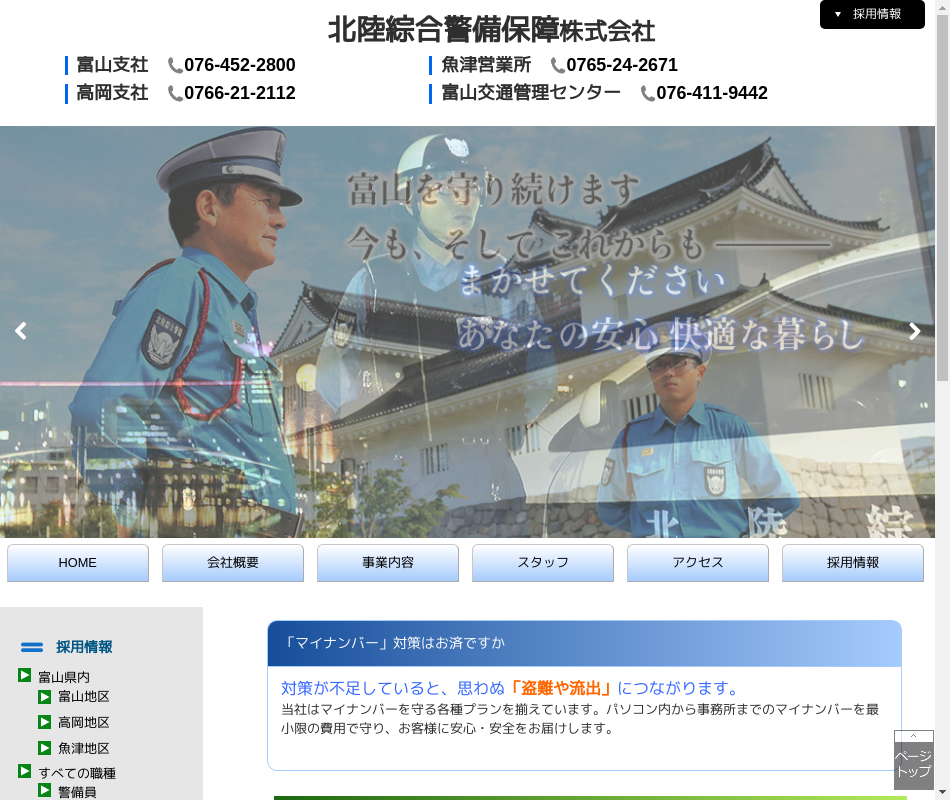Open the 高岡地区 sidebar link
This screenshot has height=800, width=950.
(x=84, y=723)
